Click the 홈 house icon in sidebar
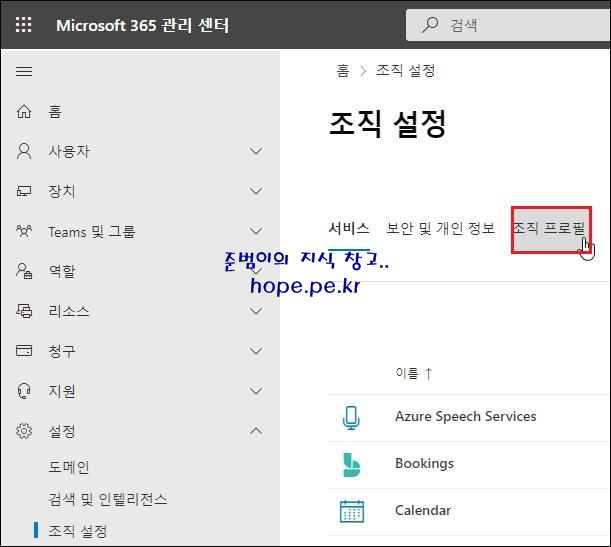Viewport: 611px width, 547px height. tap(24, 111)
